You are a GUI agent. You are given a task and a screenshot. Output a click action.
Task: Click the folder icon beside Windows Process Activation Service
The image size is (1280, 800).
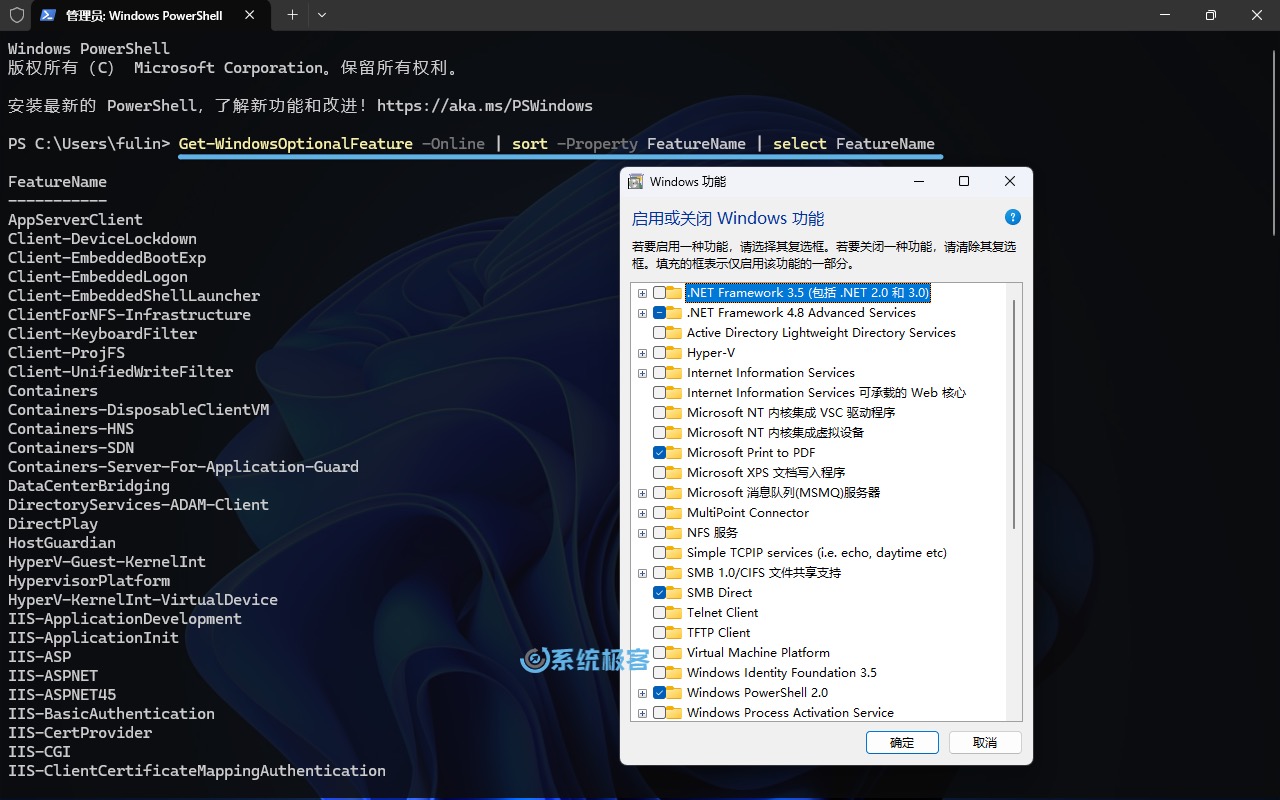pyautogui.click(x=675, y=713)
